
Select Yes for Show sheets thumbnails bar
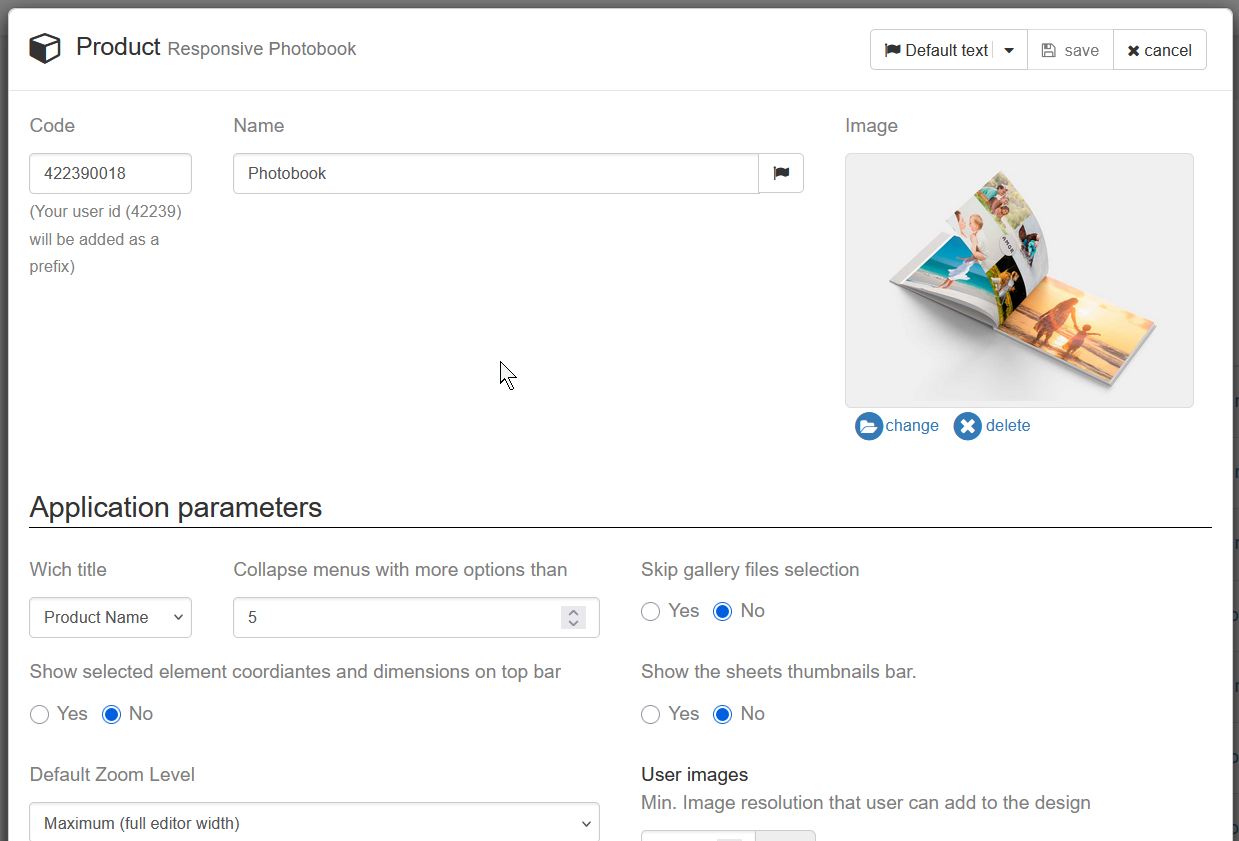pos(651,714)
